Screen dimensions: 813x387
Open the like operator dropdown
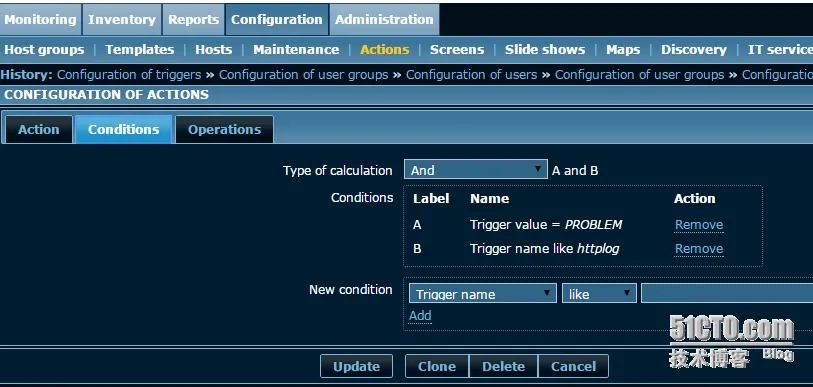coord(599,294)
